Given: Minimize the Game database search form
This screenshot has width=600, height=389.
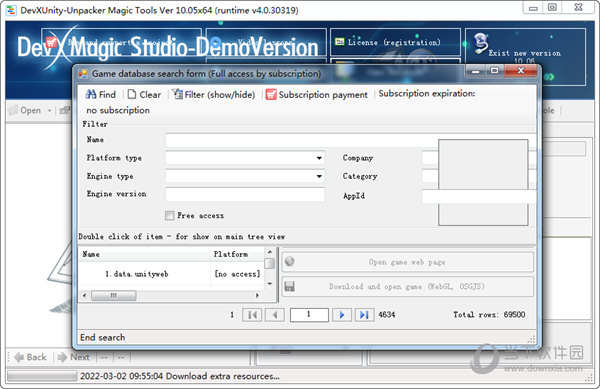Looking at the screenshot, I should (x=476, y=71).
